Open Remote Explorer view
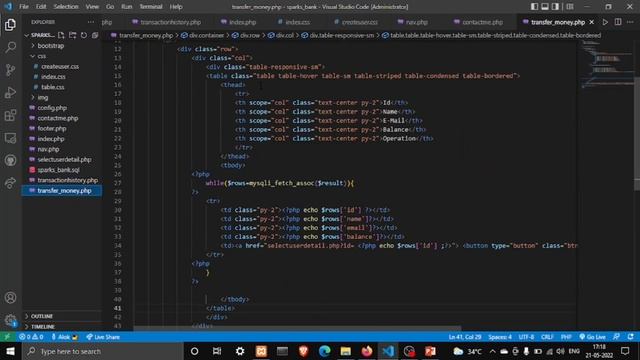640x360 pixels. (10, 138)
